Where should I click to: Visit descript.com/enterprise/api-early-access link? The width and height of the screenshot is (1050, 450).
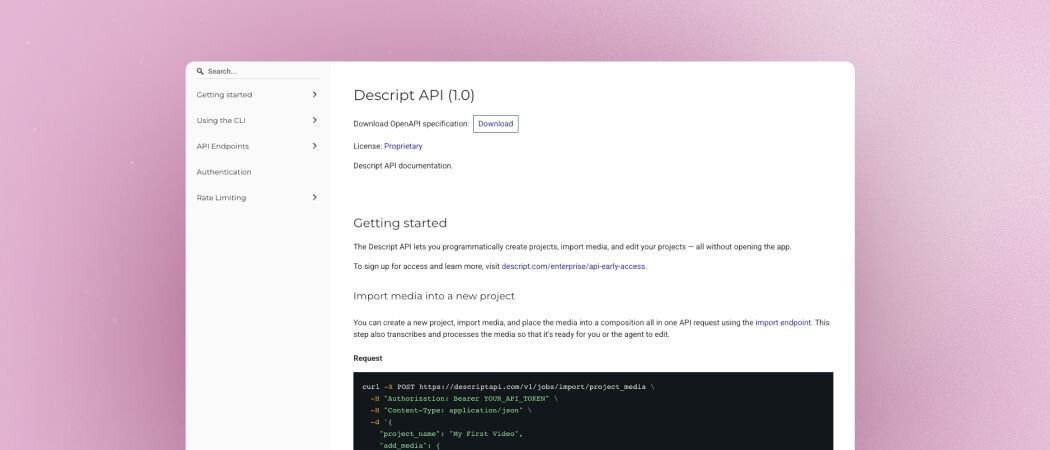pyautogui.click(x=573, y=267)
